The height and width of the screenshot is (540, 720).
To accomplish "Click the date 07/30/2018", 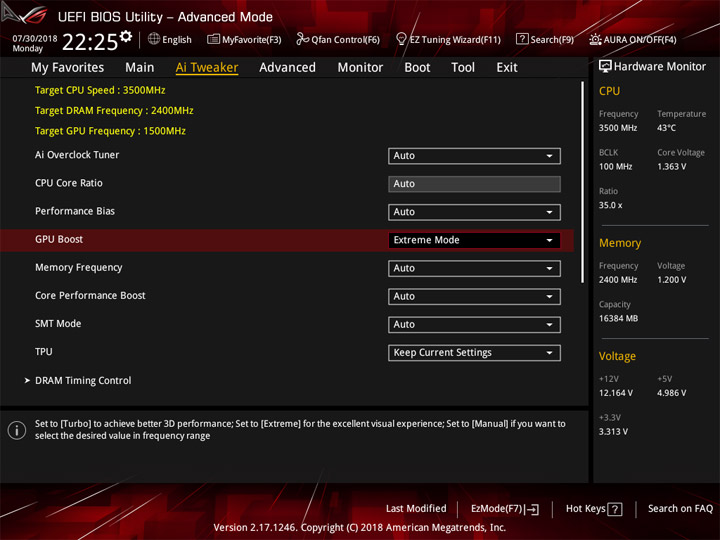I will pos(35,39).
